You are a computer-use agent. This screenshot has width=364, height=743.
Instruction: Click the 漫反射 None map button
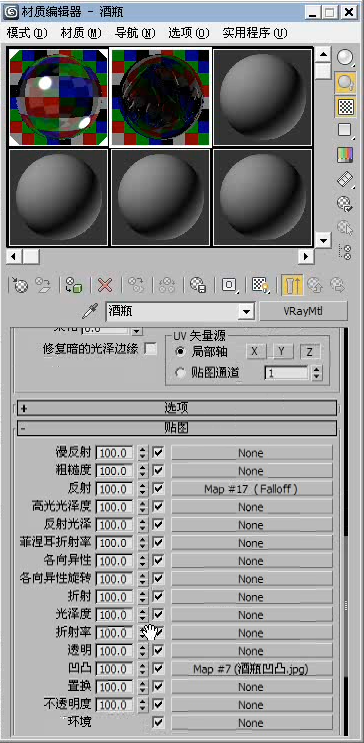(252, 453)
